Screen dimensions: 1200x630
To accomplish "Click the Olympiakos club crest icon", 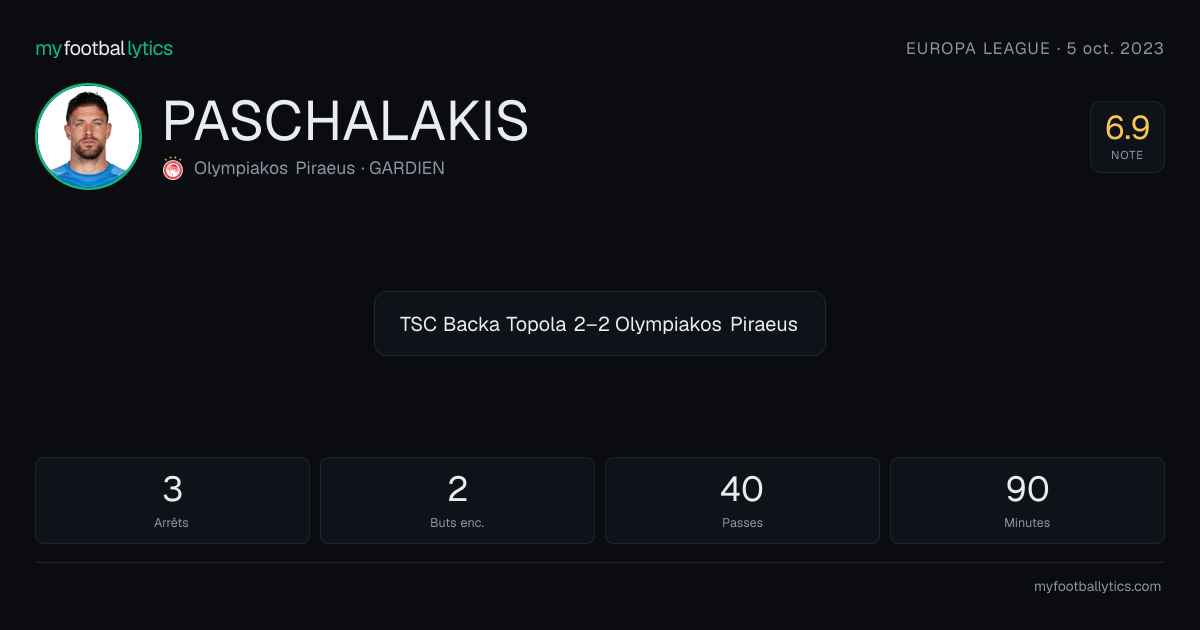I will pyautogui.click(x=173, y=168).
